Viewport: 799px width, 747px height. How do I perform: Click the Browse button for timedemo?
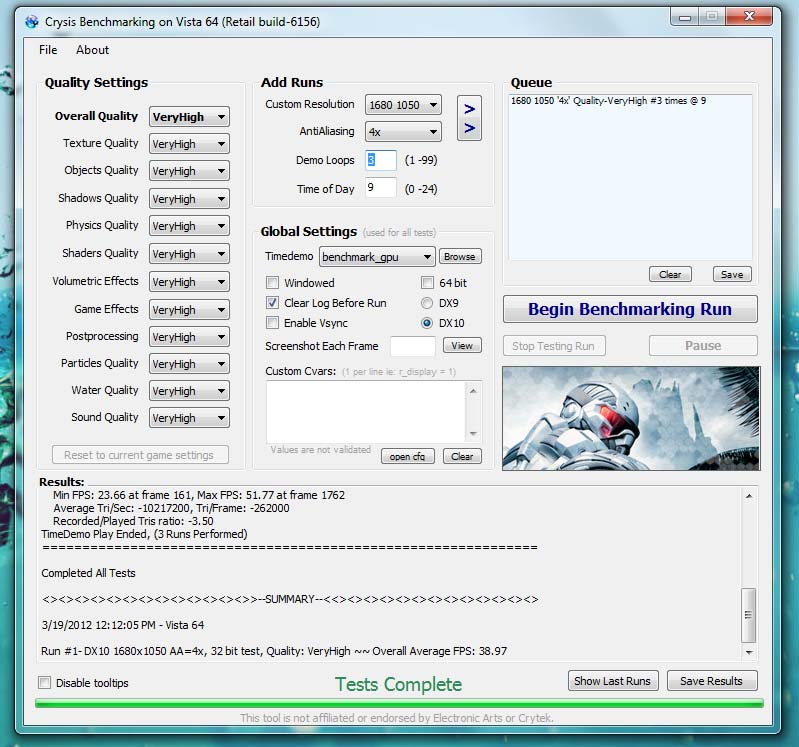tap(459, 257)
